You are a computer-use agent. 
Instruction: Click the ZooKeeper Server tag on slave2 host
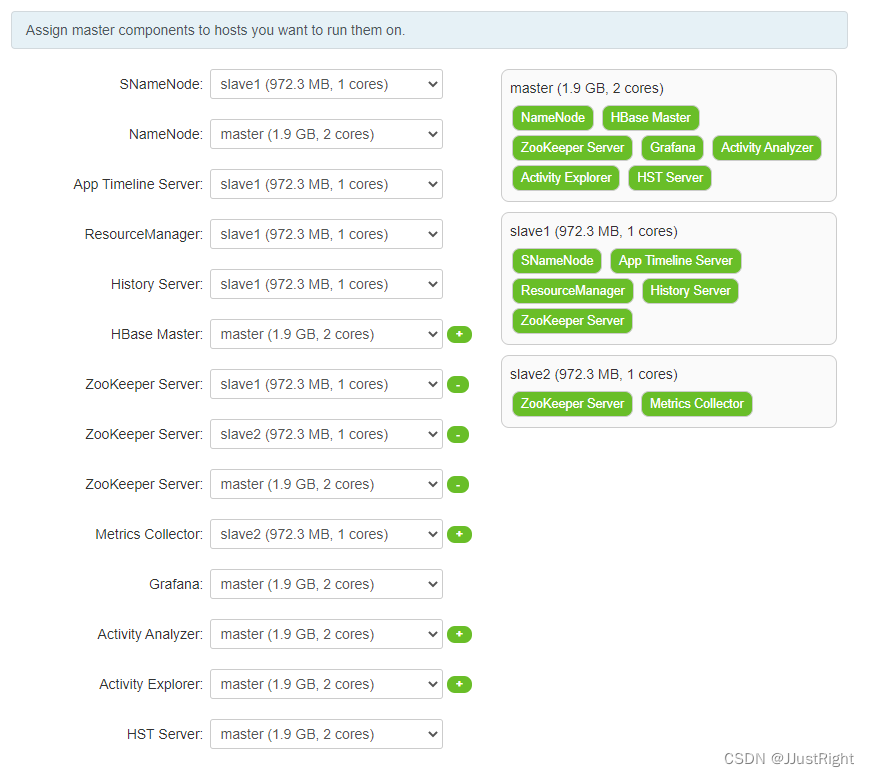(x=572, y=403)
